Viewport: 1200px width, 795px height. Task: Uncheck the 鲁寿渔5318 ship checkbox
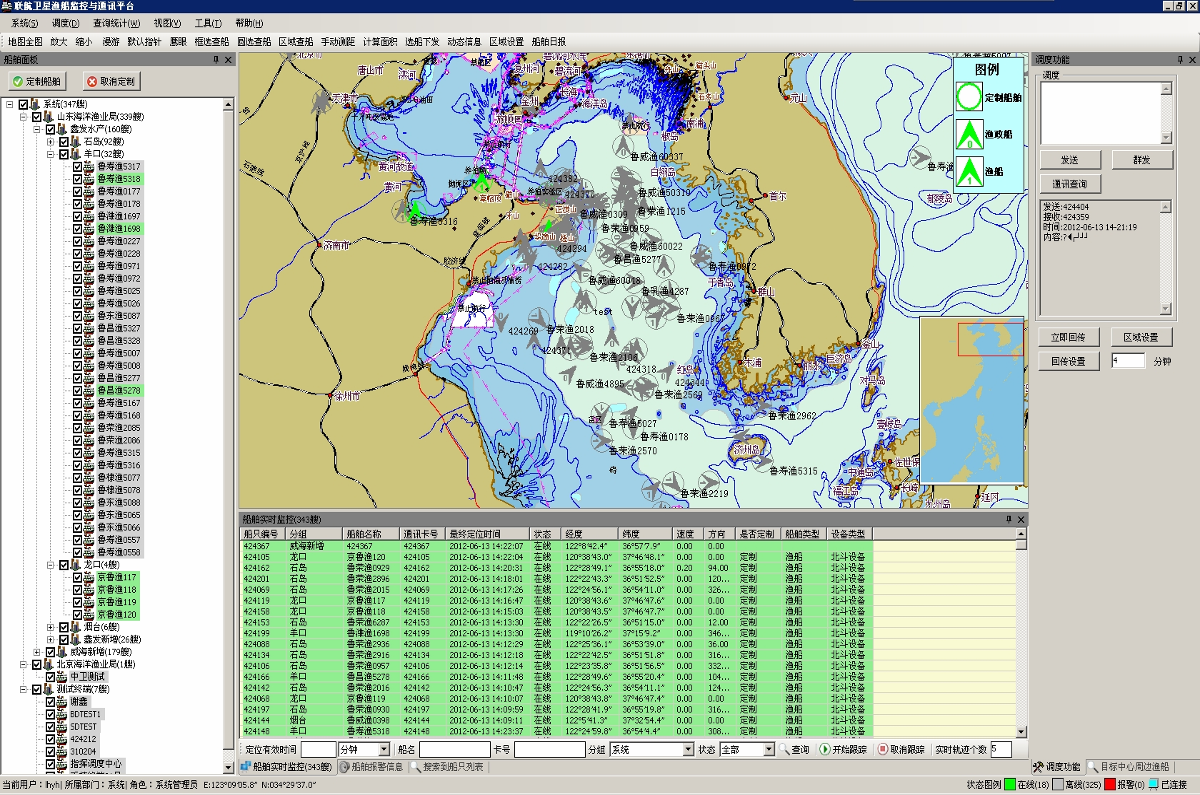pyautogui.click(x=77, y=179)
